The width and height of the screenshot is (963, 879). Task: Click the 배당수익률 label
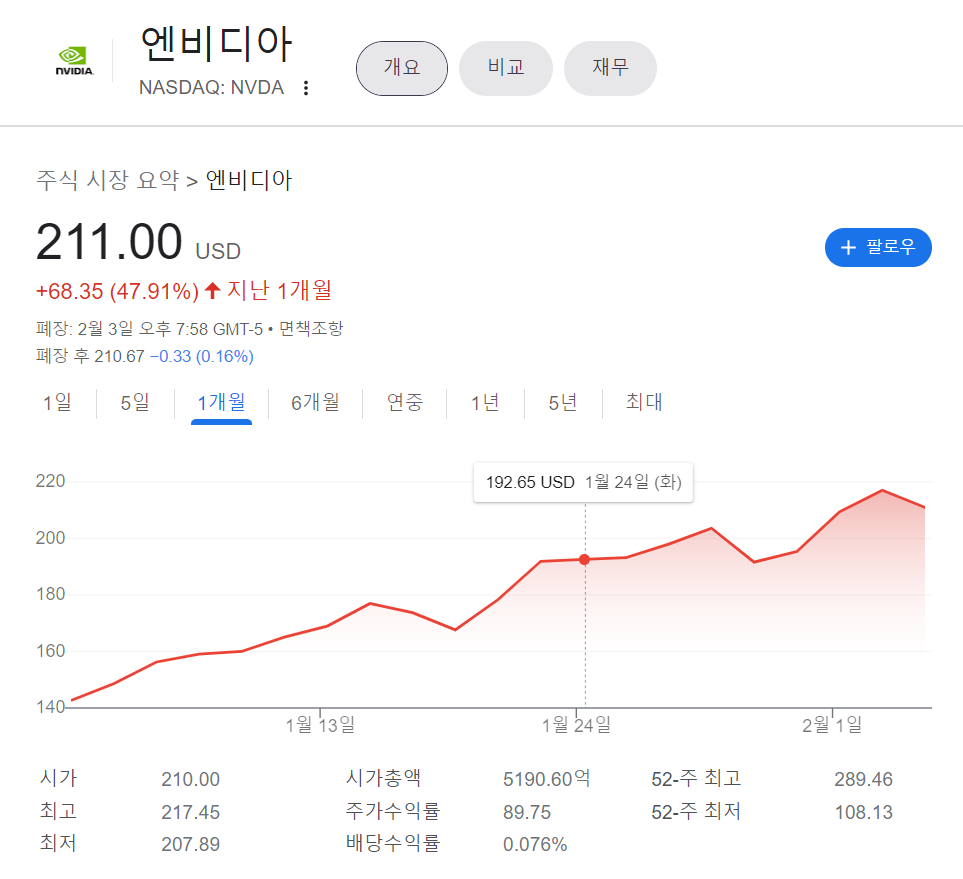pos(393,843)
